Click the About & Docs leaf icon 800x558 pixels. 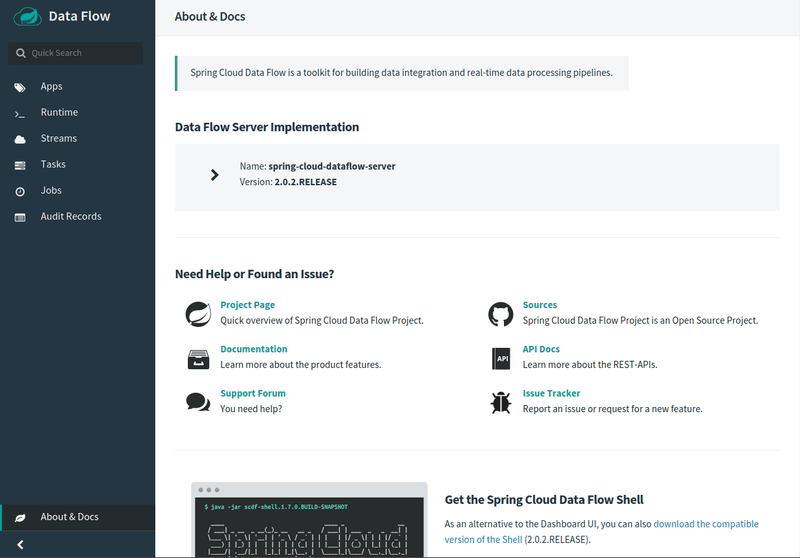click(x=20, y=518)
